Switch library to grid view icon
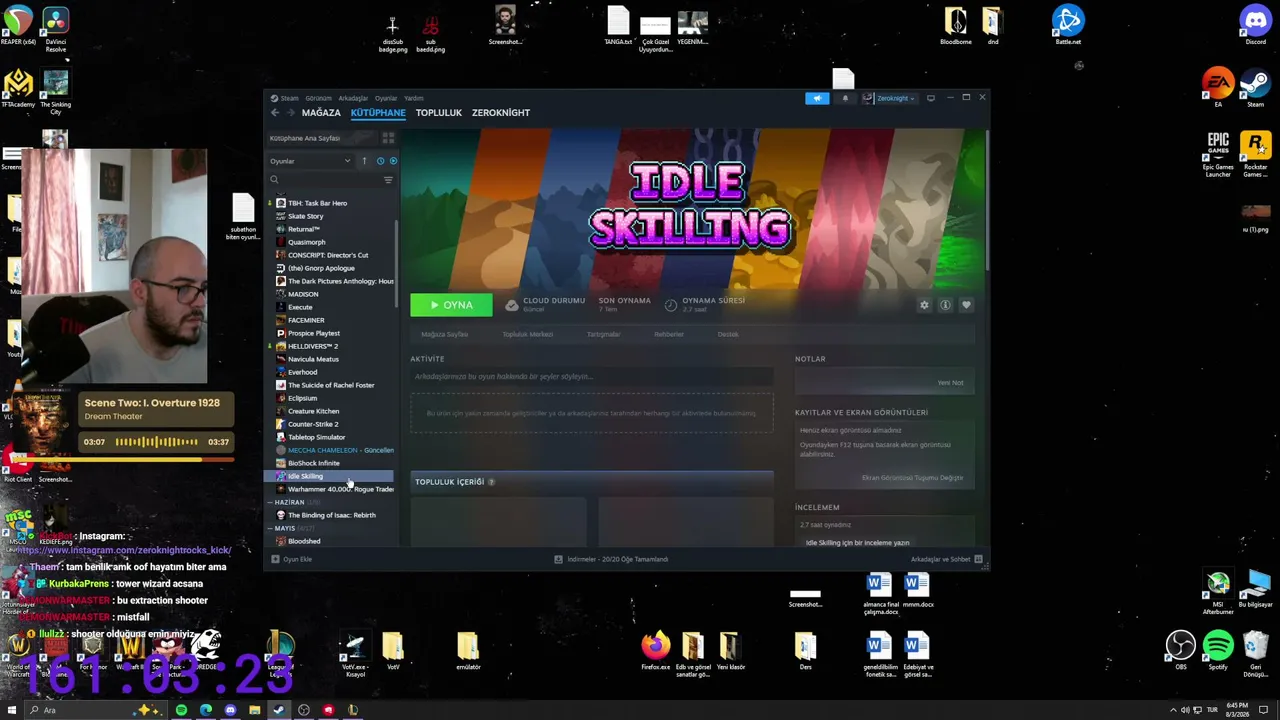The height and width of the screenshot is (720, 1280). point(388,138)
